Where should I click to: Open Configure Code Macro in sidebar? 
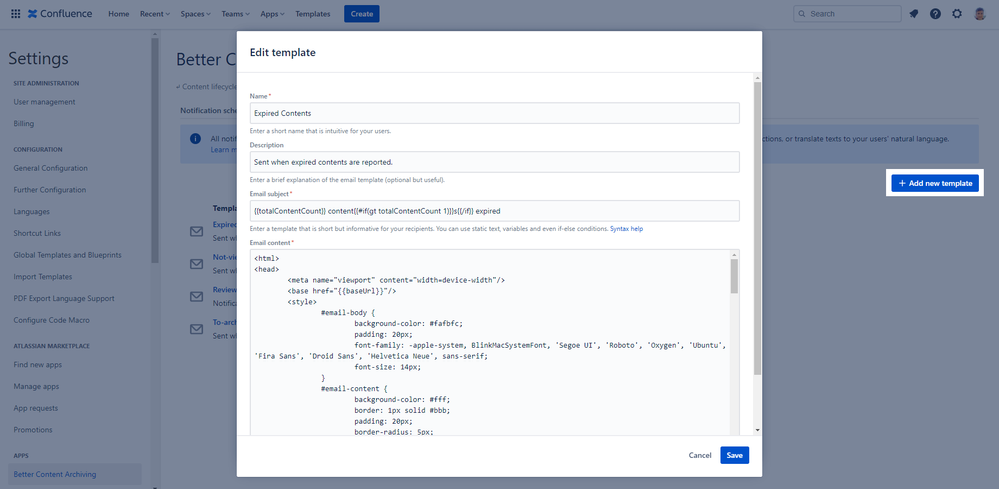pos(52,320)
